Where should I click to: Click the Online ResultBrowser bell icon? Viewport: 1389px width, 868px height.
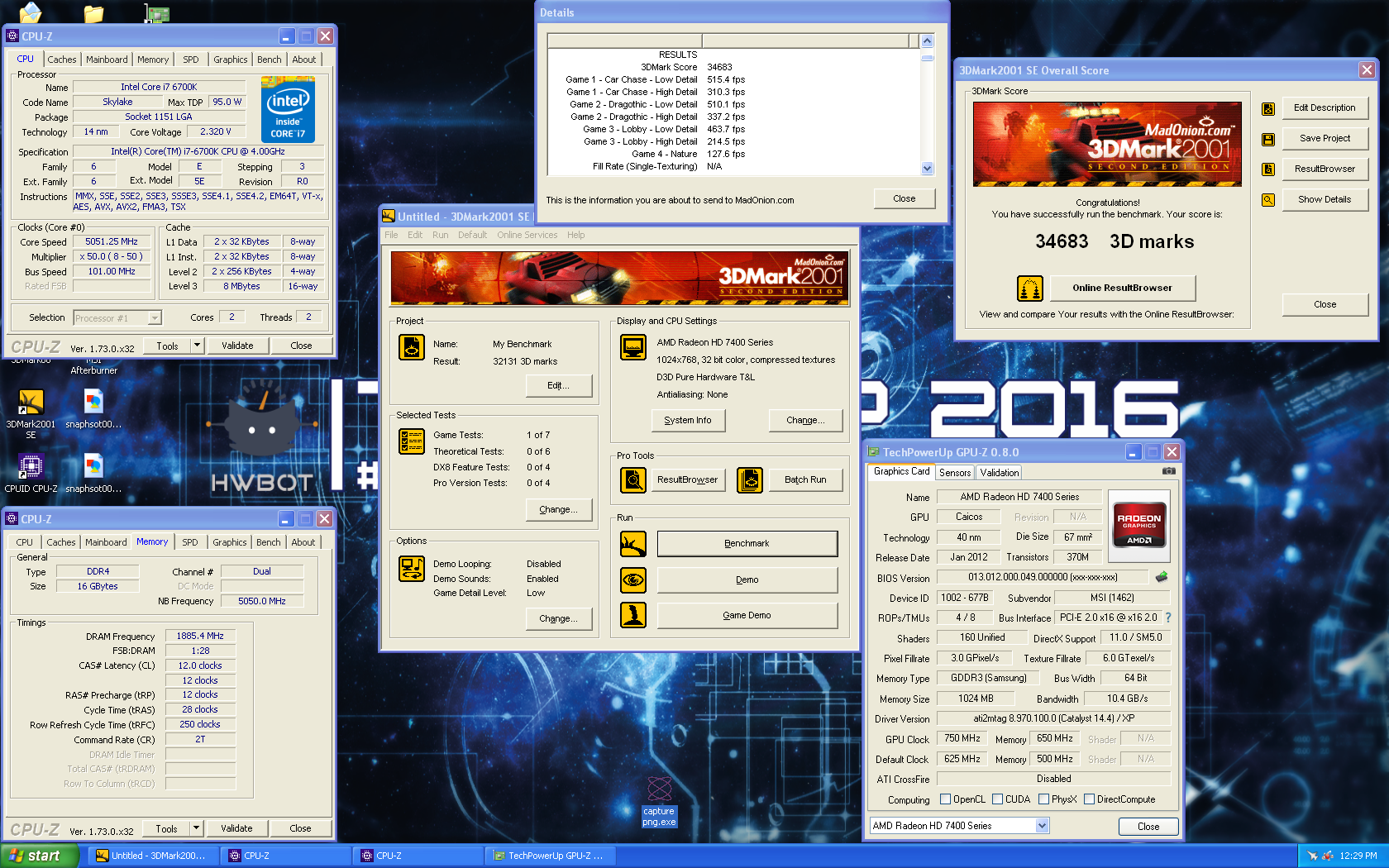tap(1029, 289)
